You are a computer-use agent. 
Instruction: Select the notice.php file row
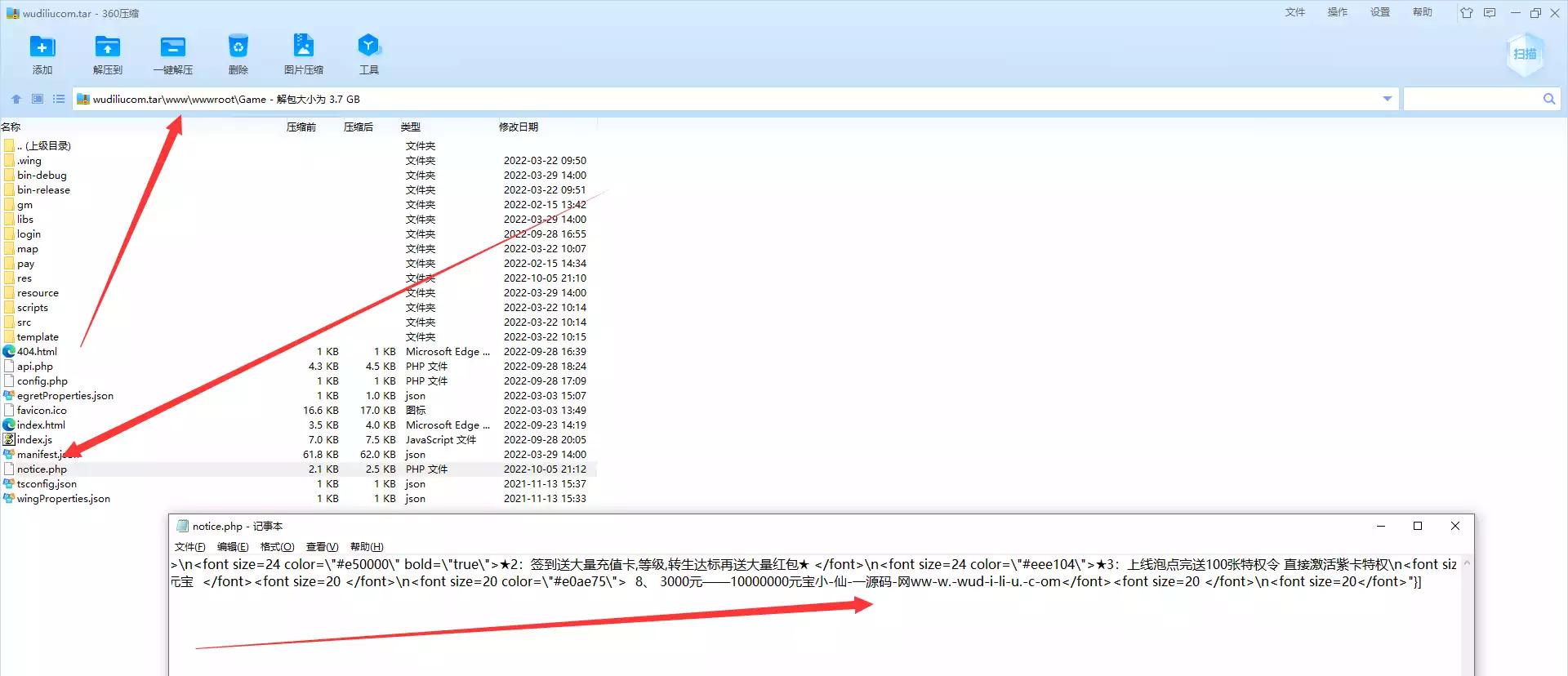click(x=299, y=469)
